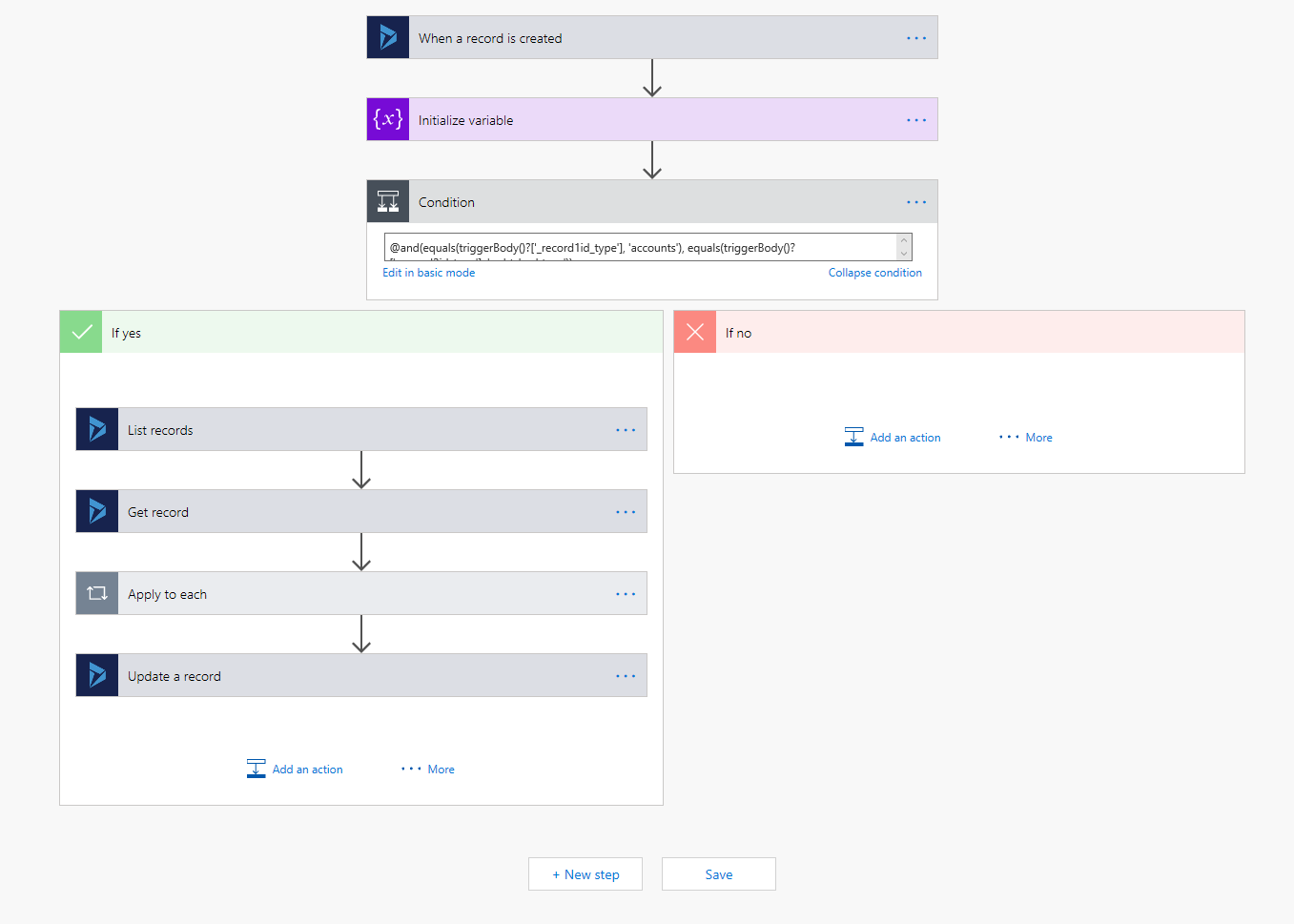Click the branch icon on the Condition card

tap(387, 201)
